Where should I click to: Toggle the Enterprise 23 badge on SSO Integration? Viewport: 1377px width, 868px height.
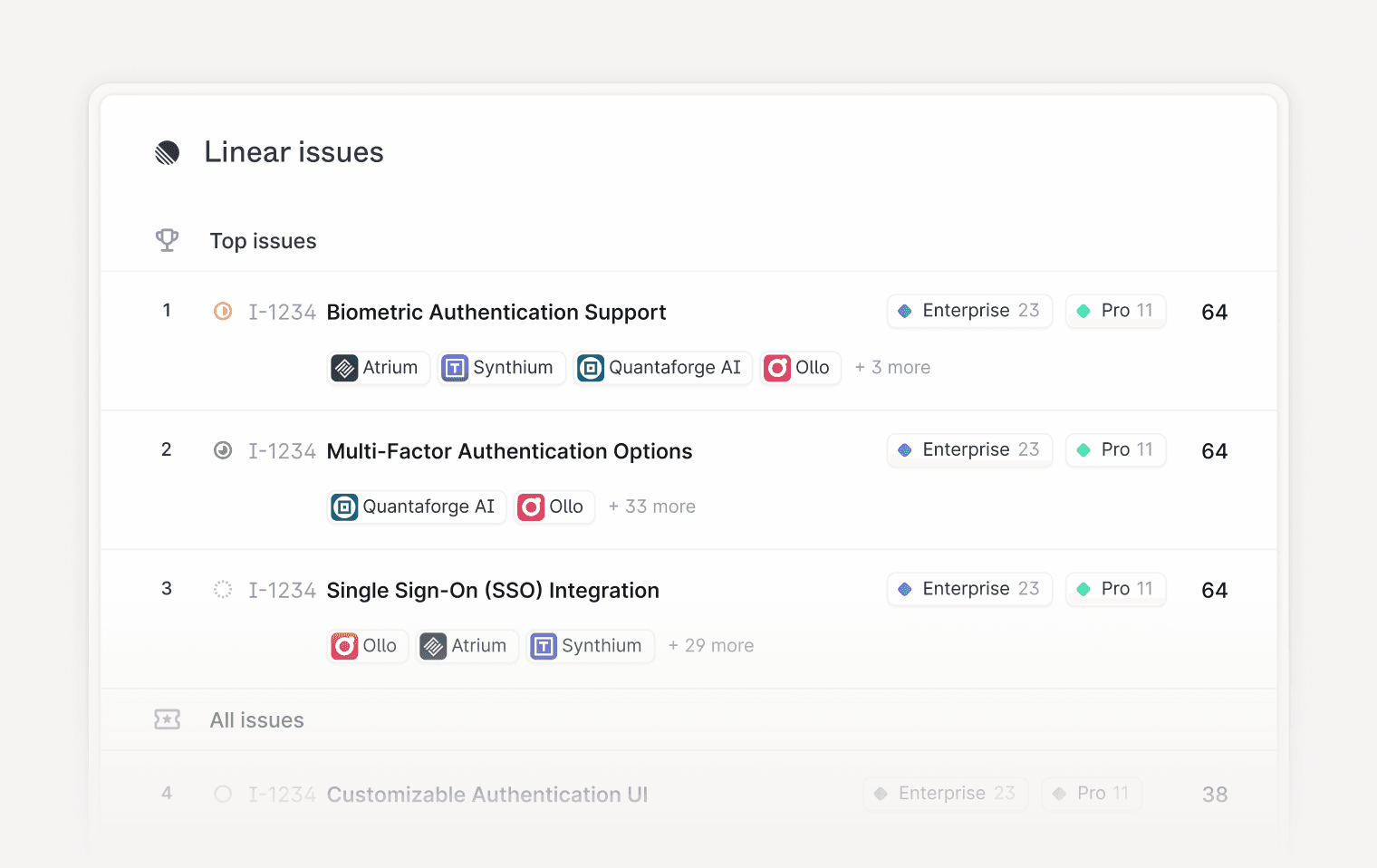click(x=969, y=588)
